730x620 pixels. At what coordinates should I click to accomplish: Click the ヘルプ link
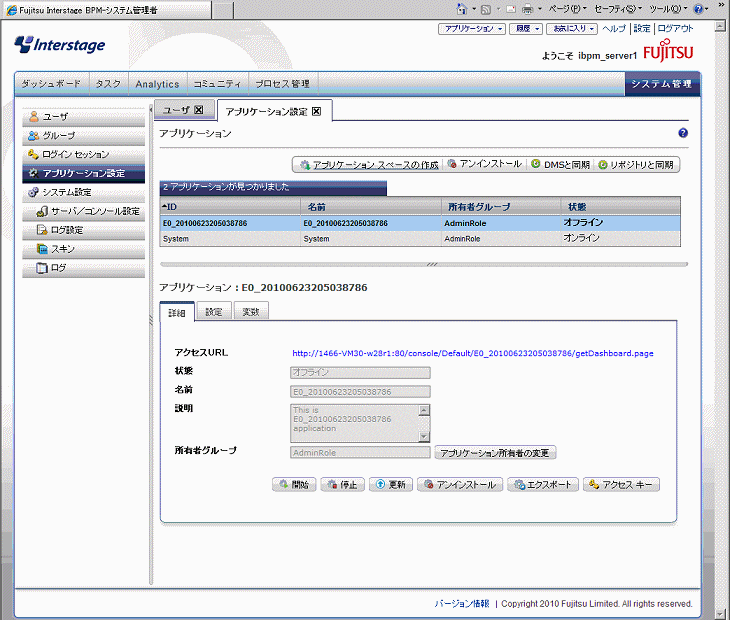click(x=614, y=28)
